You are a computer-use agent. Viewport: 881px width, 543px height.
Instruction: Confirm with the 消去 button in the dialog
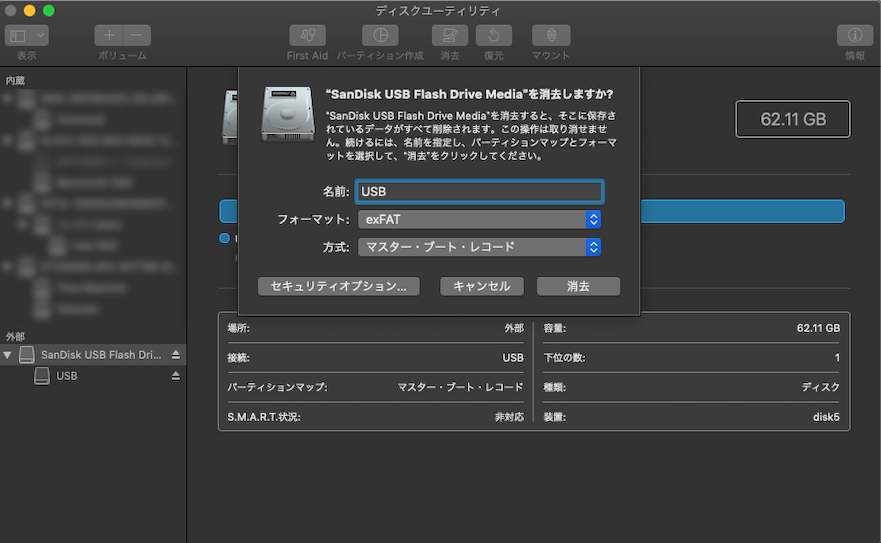pos(578,286)
